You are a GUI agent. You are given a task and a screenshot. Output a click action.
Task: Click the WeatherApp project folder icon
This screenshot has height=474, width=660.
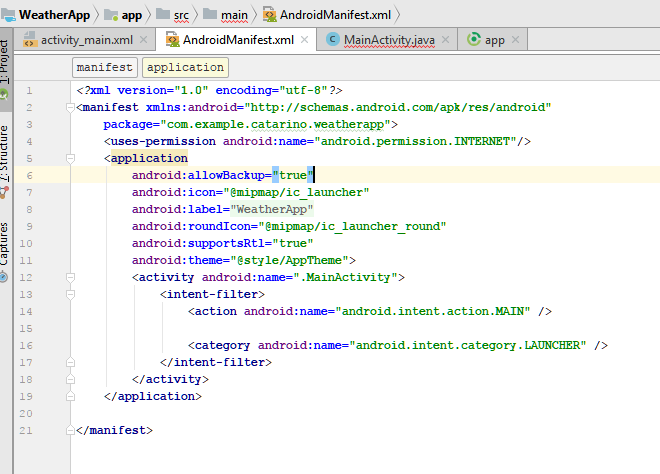[x=8, y=15]
